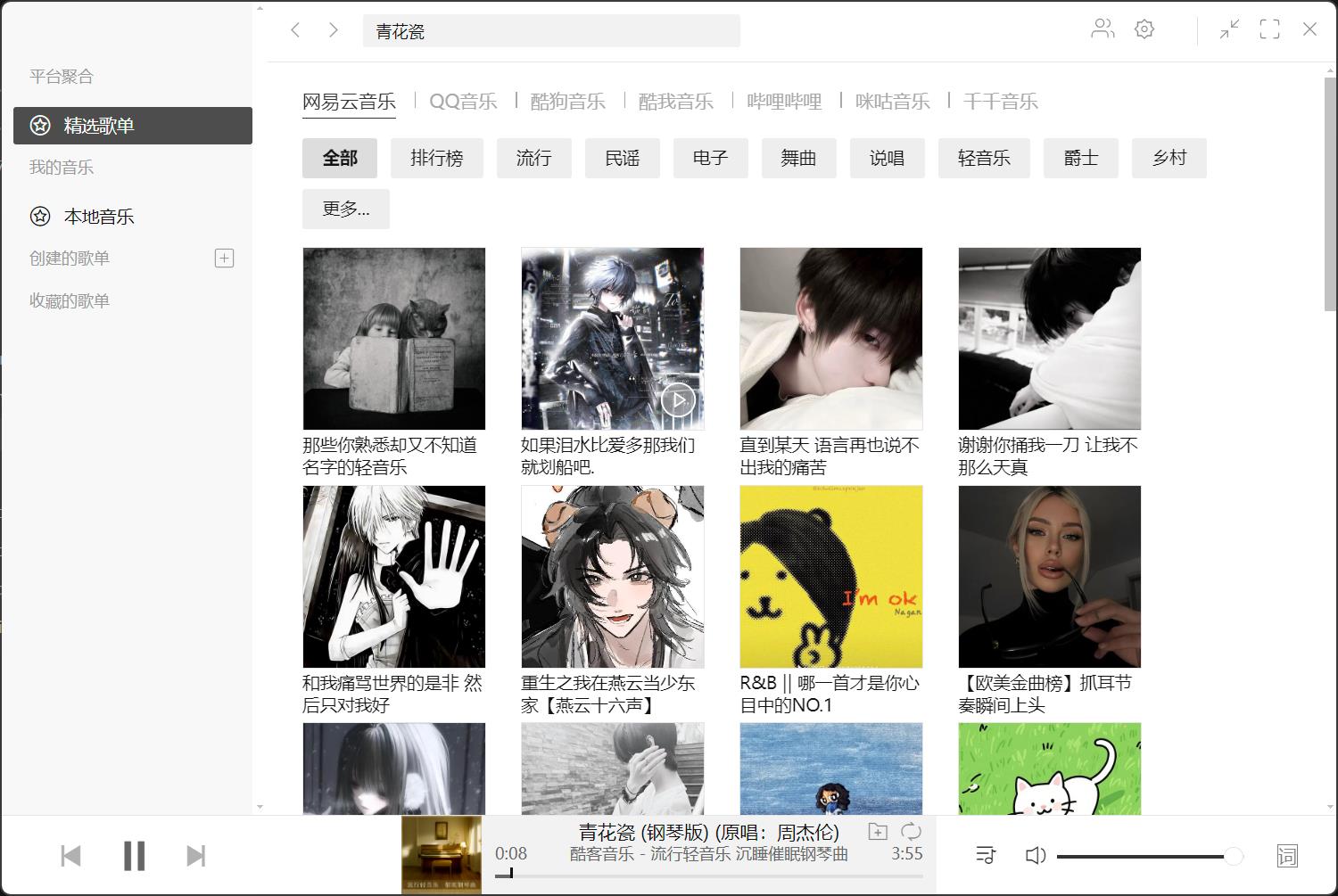1338x896 pixels.
Task: Skip to the next track
Action: [x=196, y=856]
